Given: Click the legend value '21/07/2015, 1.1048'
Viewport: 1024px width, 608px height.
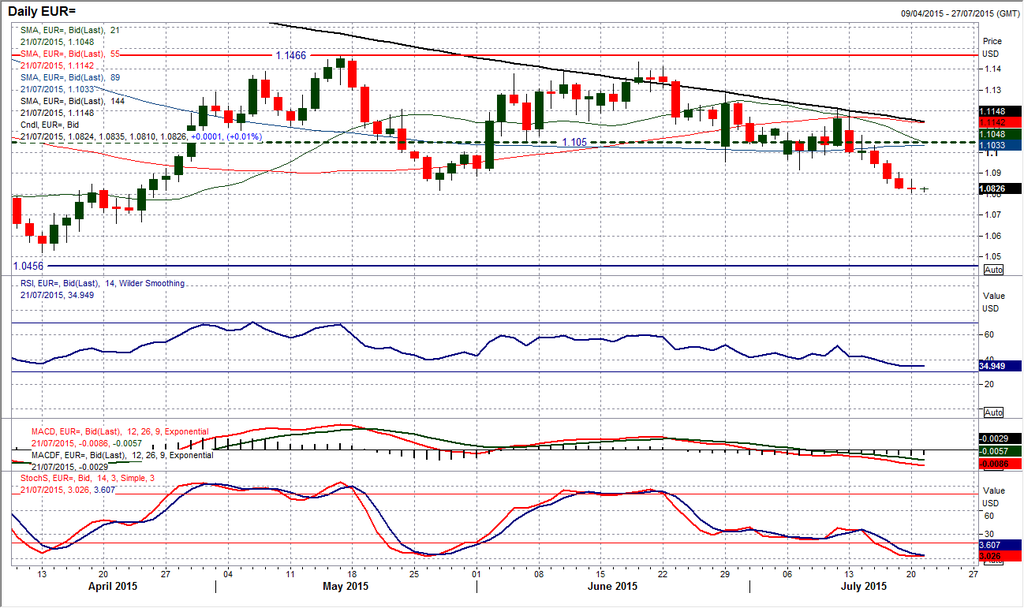Looking at the screenshot, I should 57,42.
